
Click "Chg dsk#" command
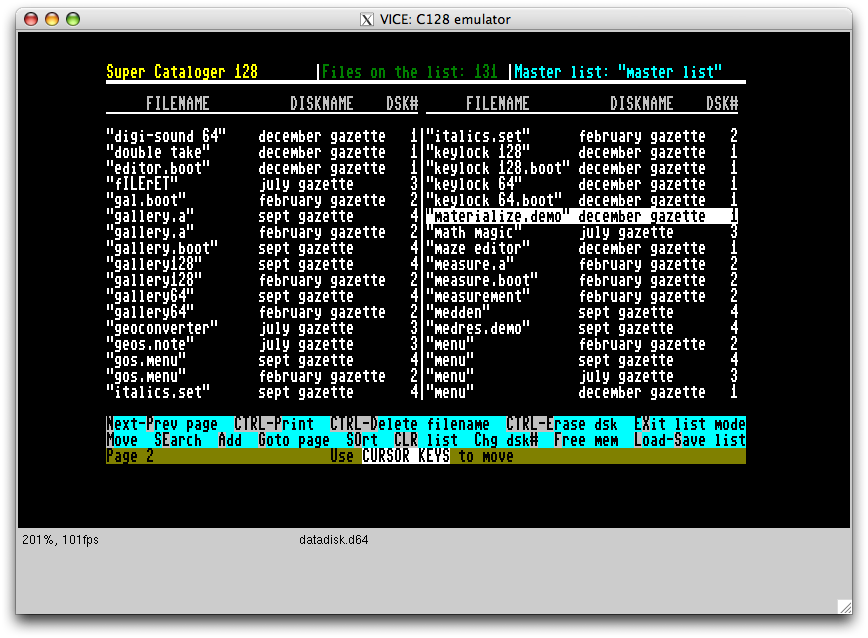coord(506,440)
